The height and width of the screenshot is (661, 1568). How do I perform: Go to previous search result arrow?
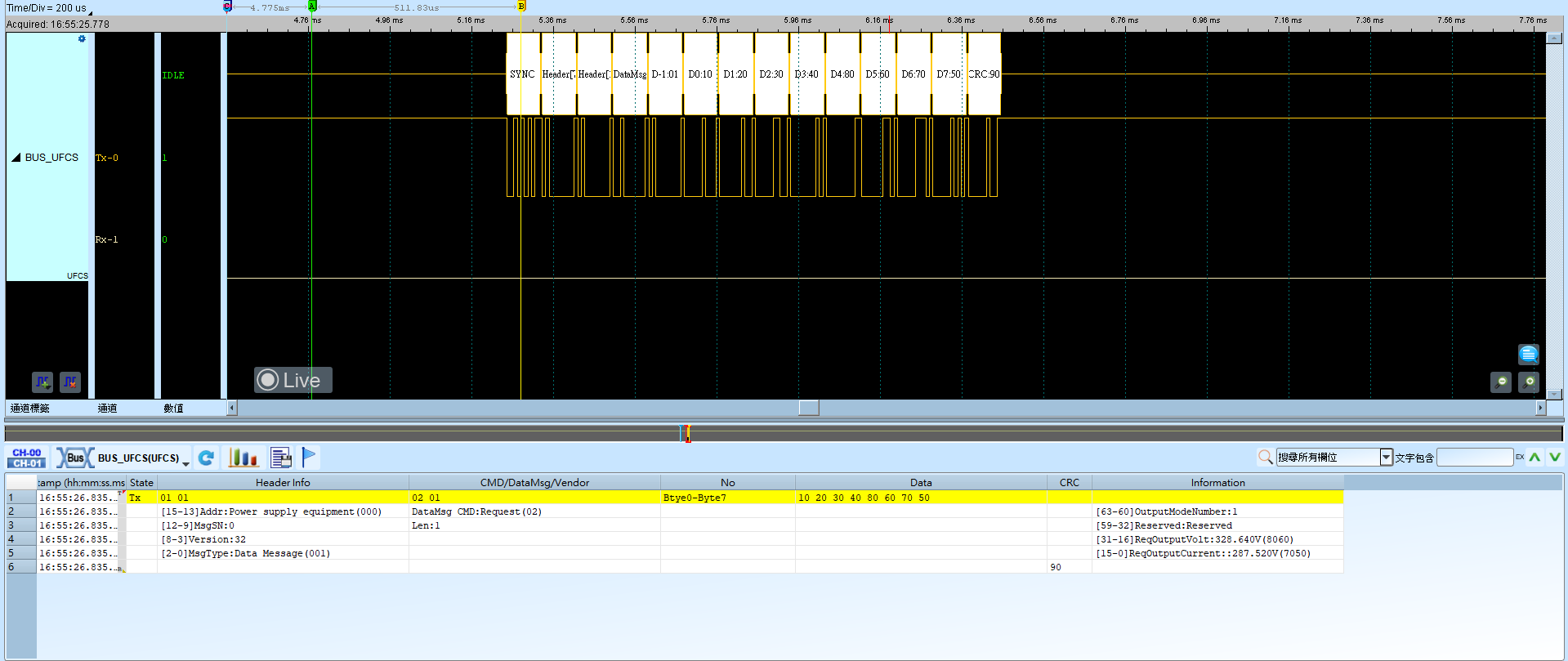coord(1534,457)
